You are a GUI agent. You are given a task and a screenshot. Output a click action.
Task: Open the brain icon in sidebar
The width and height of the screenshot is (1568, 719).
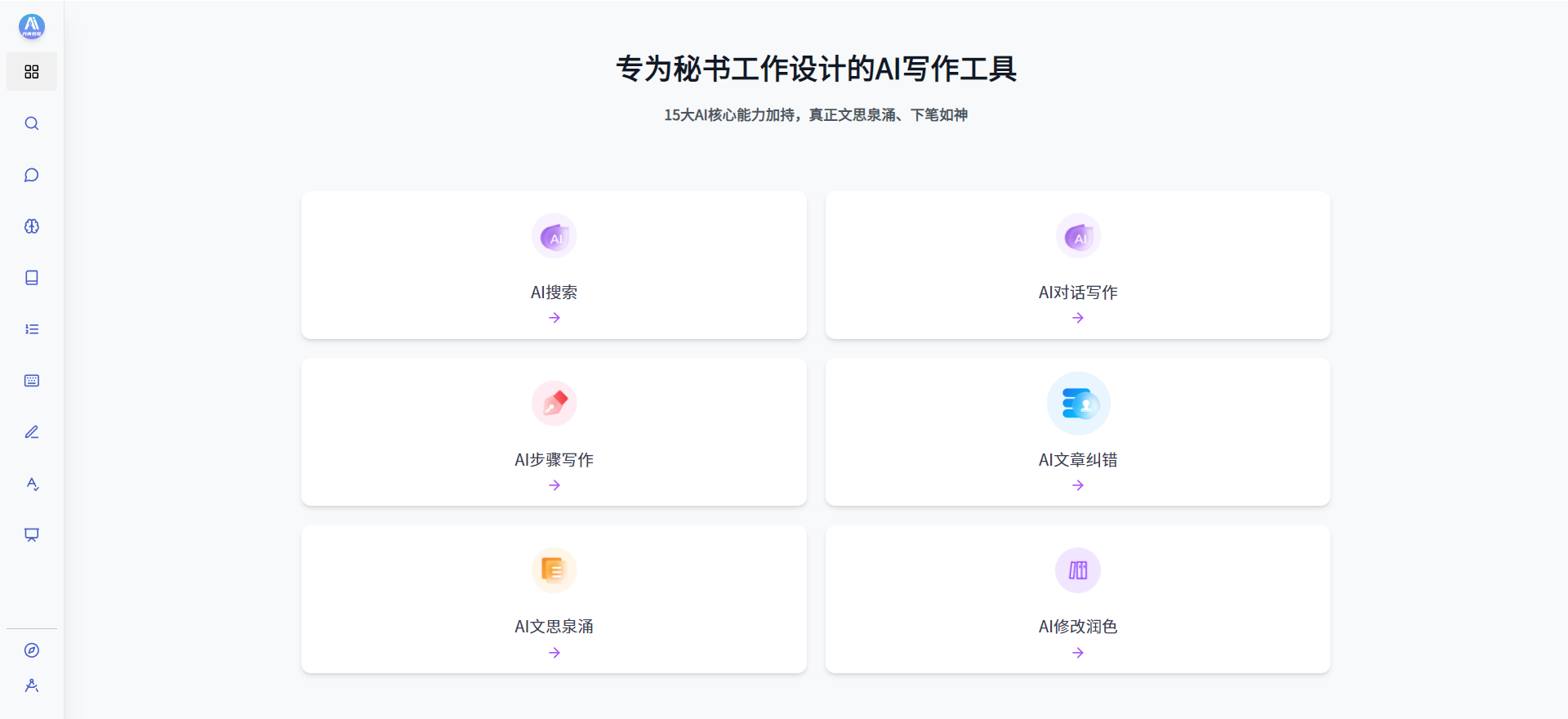pyautogui.click(x=32, y=226)
